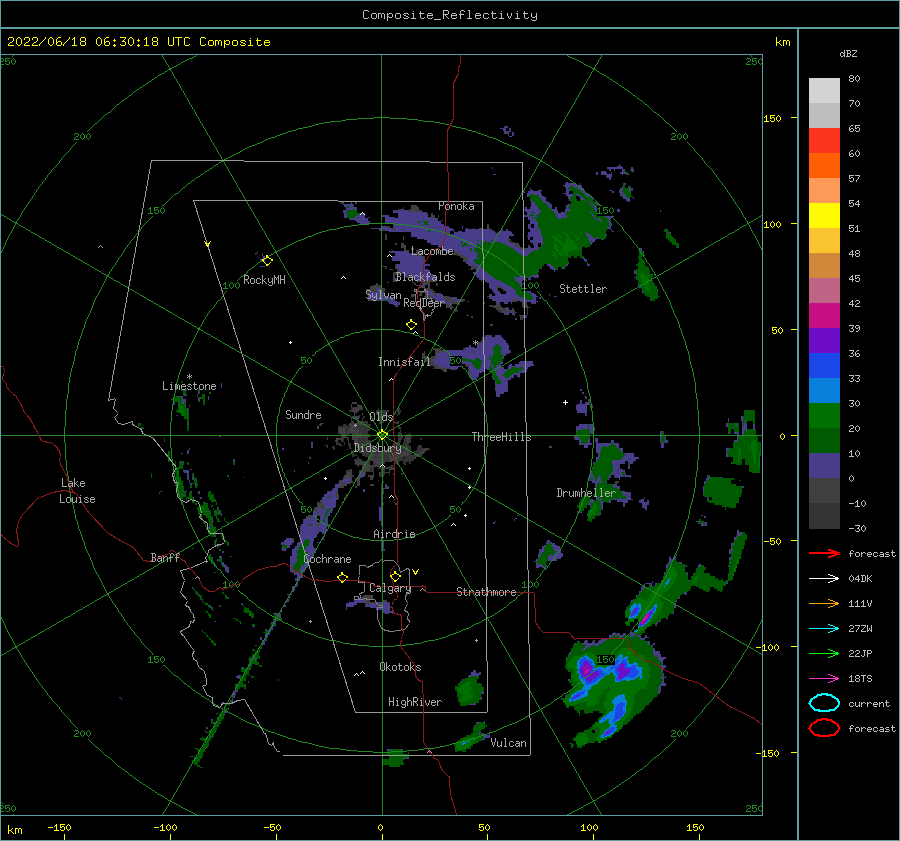Screen dimensions: 900x841
Task: Click the green 30 dBZ color swatch
Action: click(x=824, y=415)
